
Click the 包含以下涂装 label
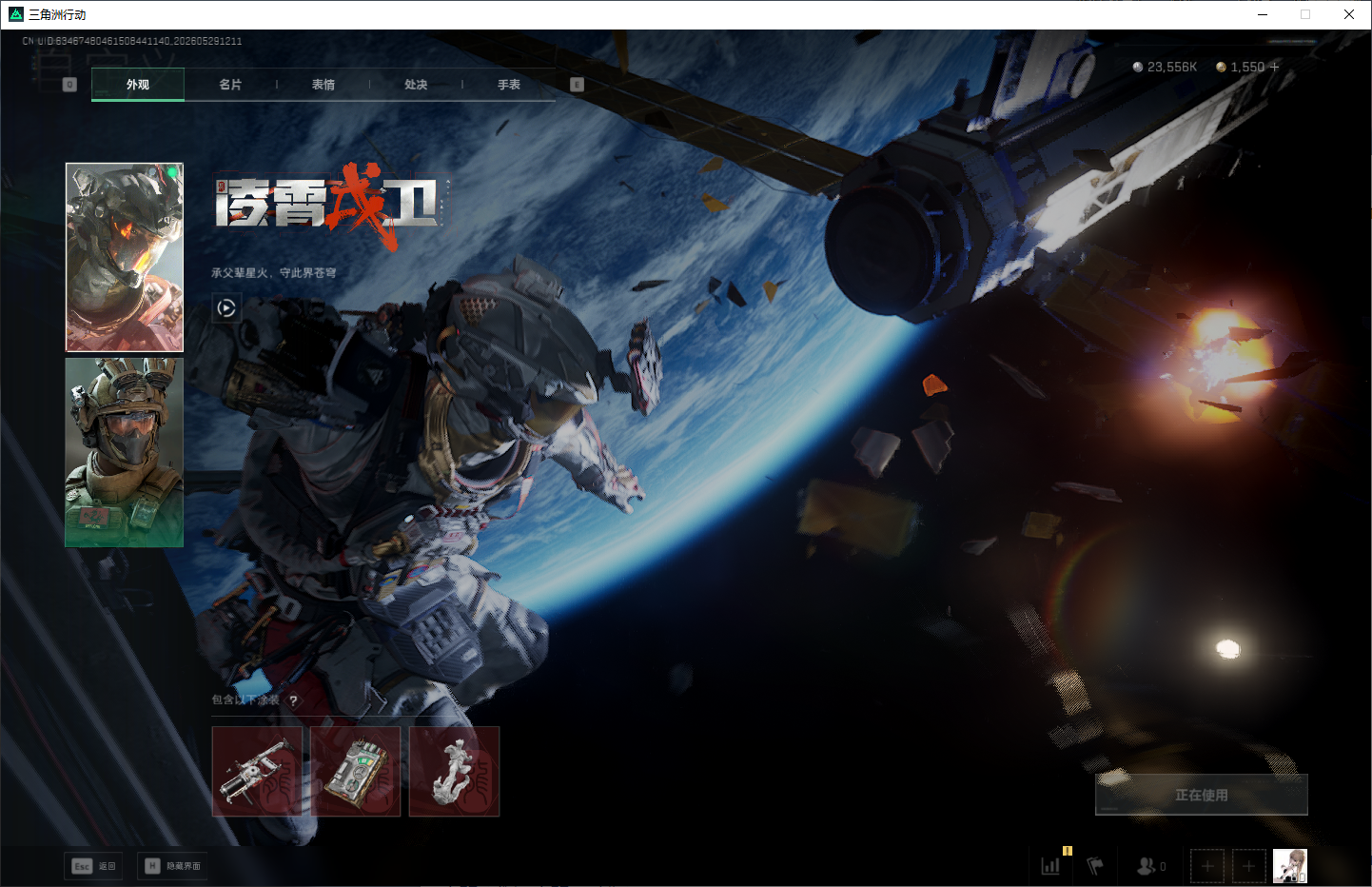245,700
